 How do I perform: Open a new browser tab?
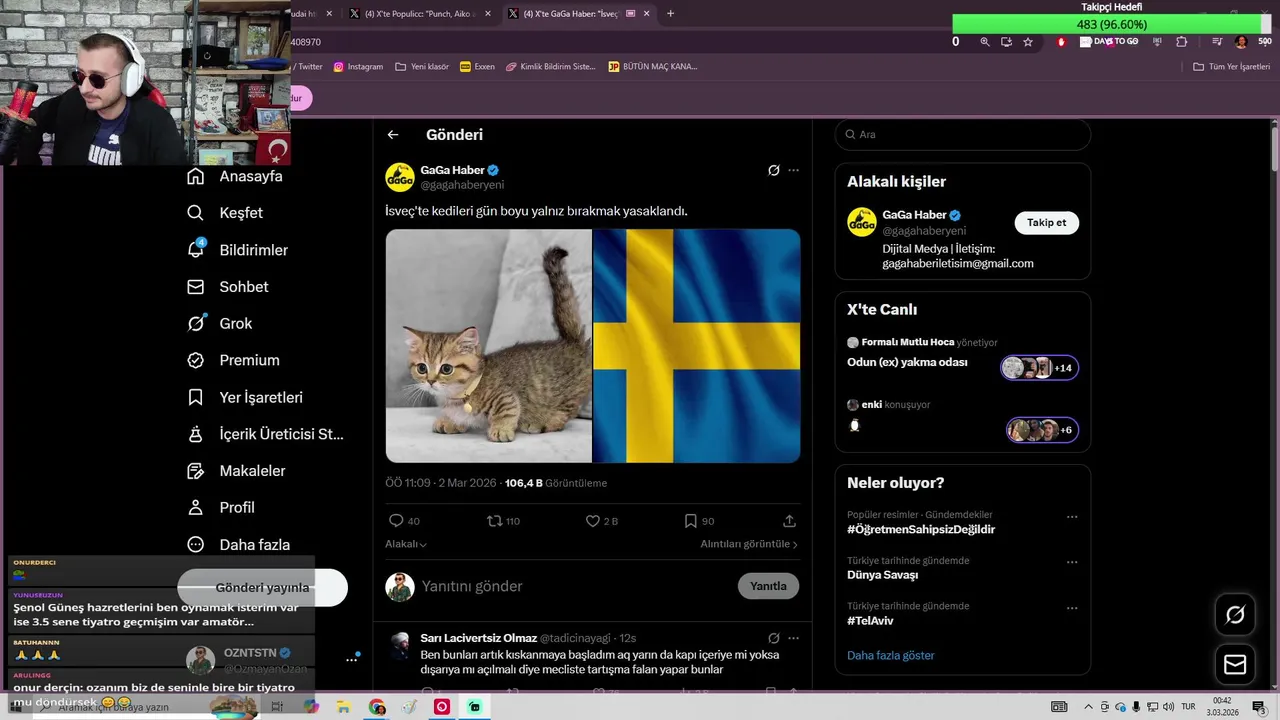point(670,14)
